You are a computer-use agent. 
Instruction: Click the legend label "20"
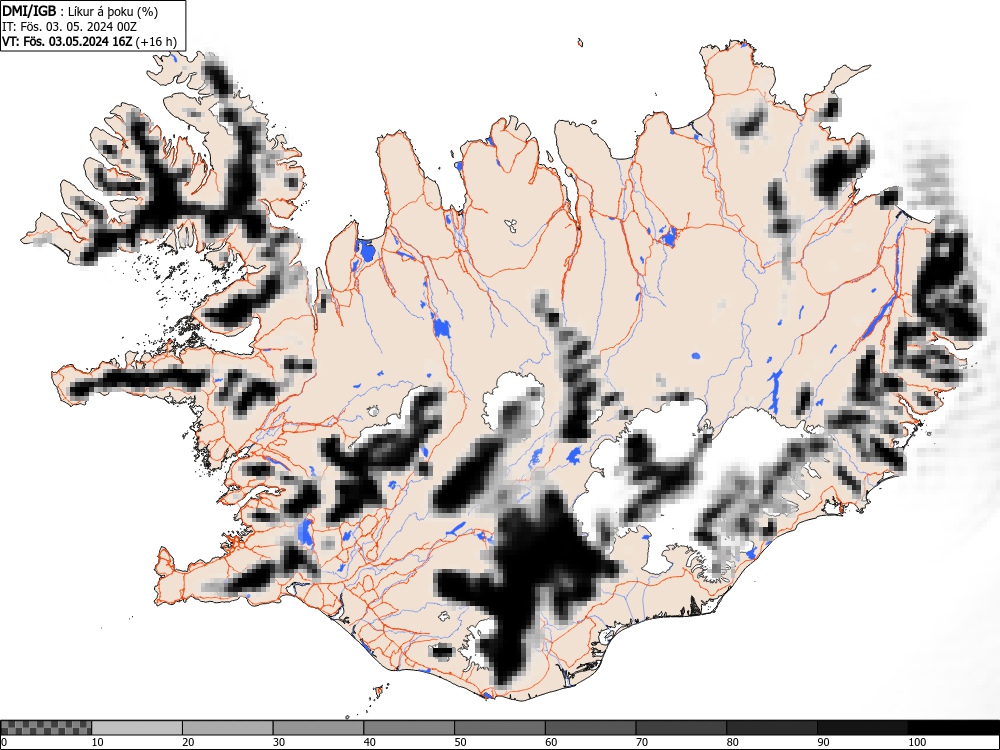point(188,742)
